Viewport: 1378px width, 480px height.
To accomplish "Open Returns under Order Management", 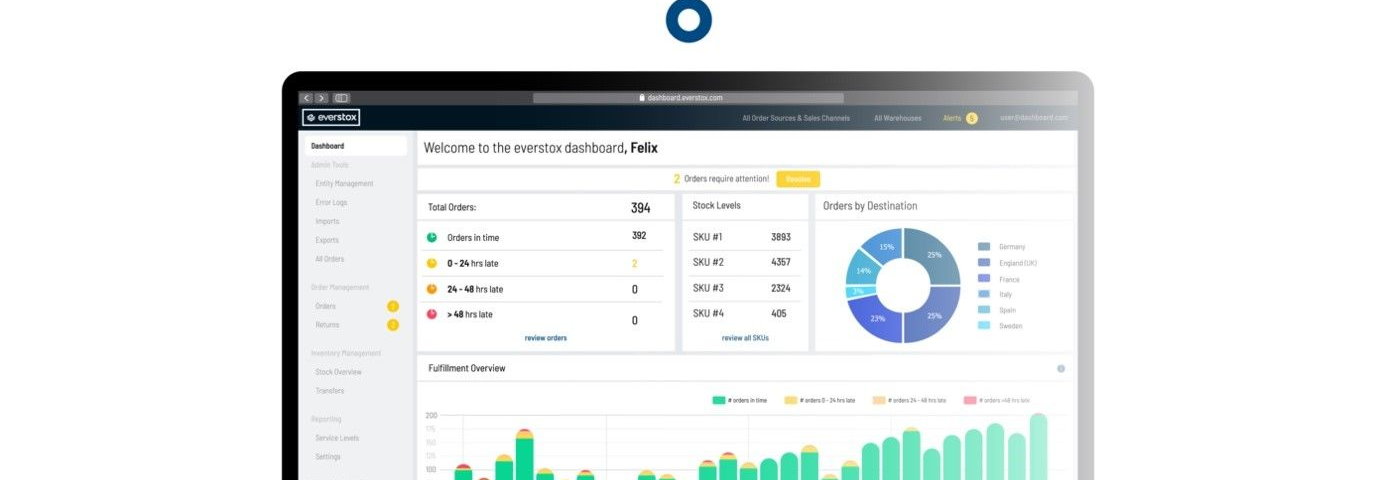I will click(x=327, y=325).
